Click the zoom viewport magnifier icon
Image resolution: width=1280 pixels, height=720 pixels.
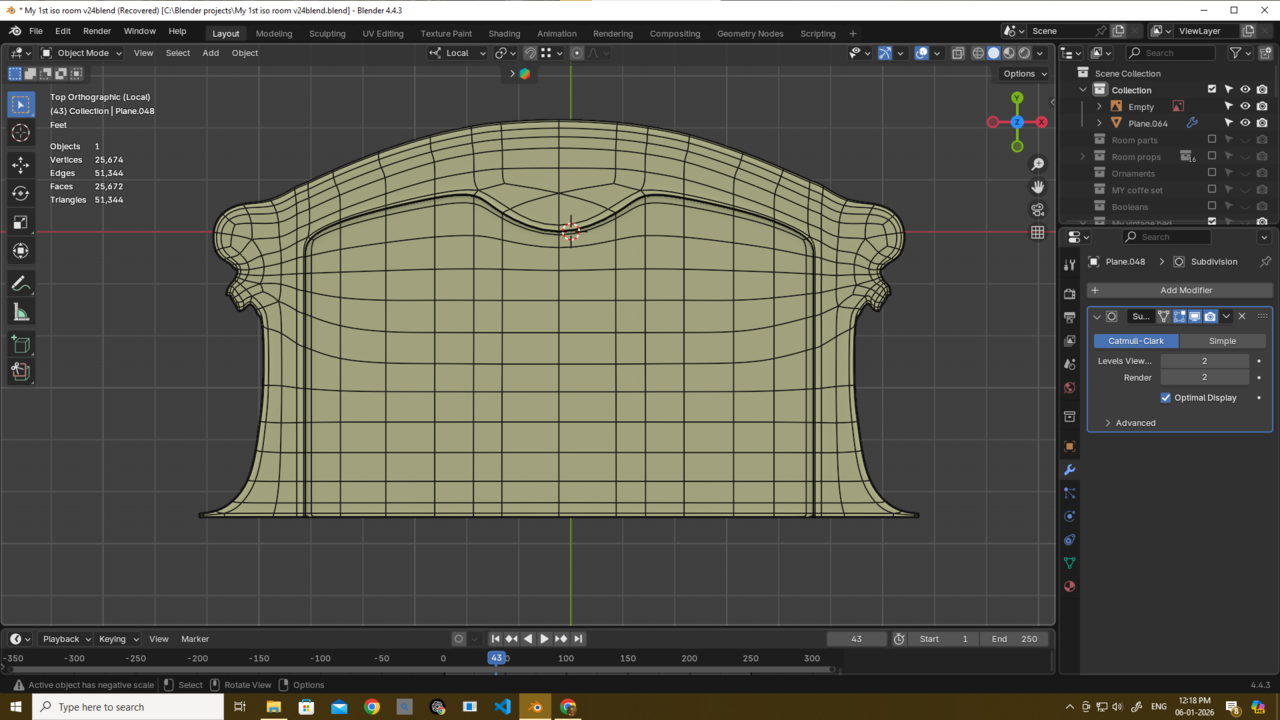pyautogui.click(x=1038, y=164)
